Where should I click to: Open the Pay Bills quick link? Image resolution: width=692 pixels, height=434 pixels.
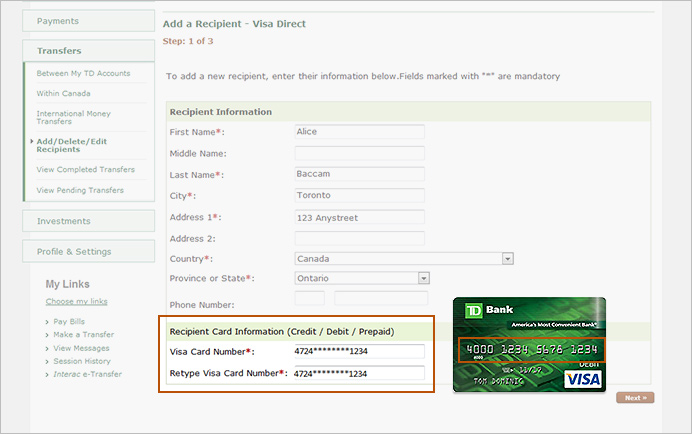click(x=69, y=321)
